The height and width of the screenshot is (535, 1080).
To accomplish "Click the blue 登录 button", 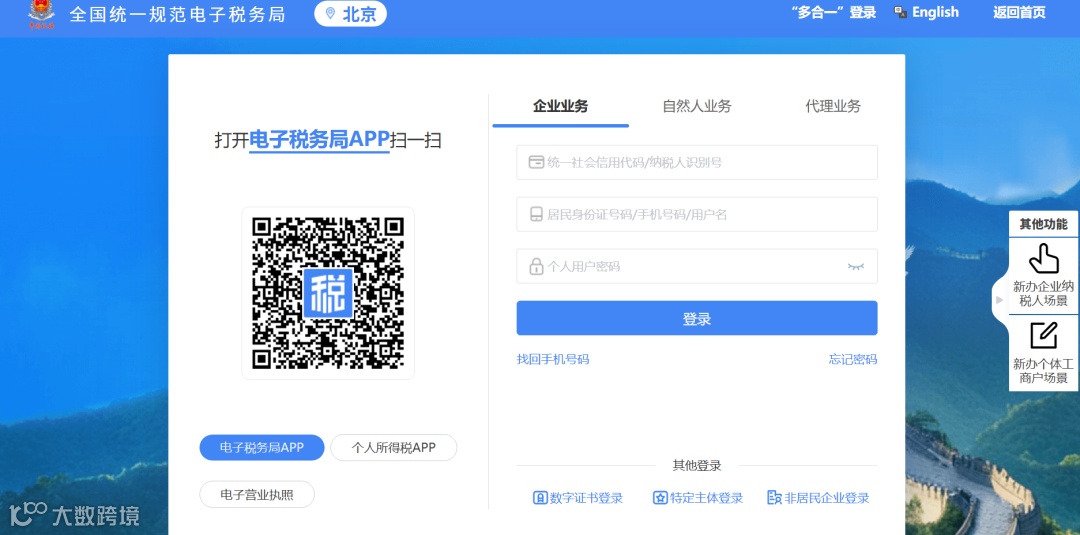I will [696, 318].
